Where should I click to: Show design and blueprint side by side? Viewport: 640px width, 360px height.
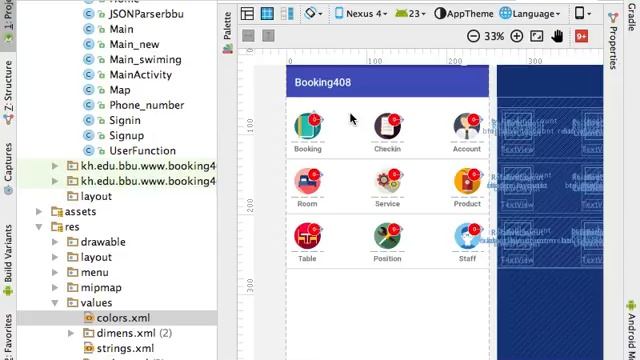pyautogui.click(x=287, y=13)
